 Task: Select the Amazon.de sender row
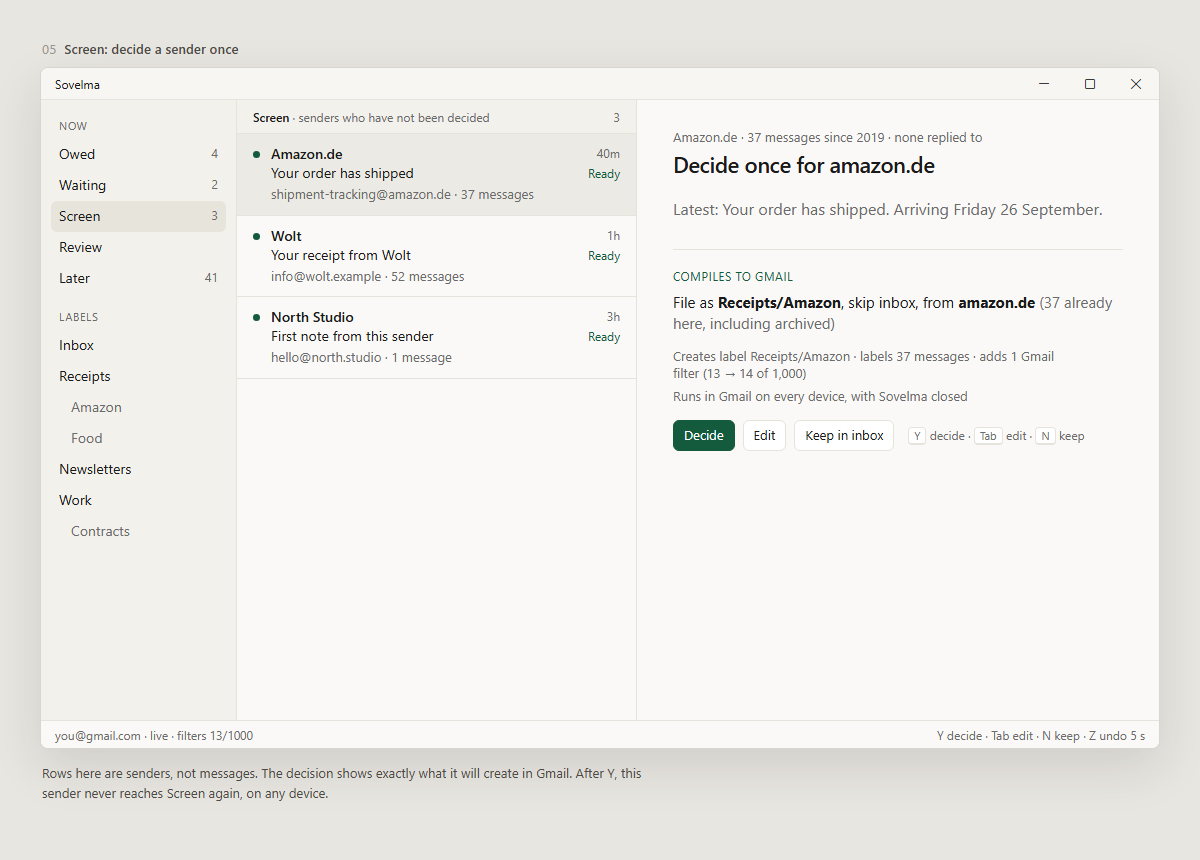(436, 175)
